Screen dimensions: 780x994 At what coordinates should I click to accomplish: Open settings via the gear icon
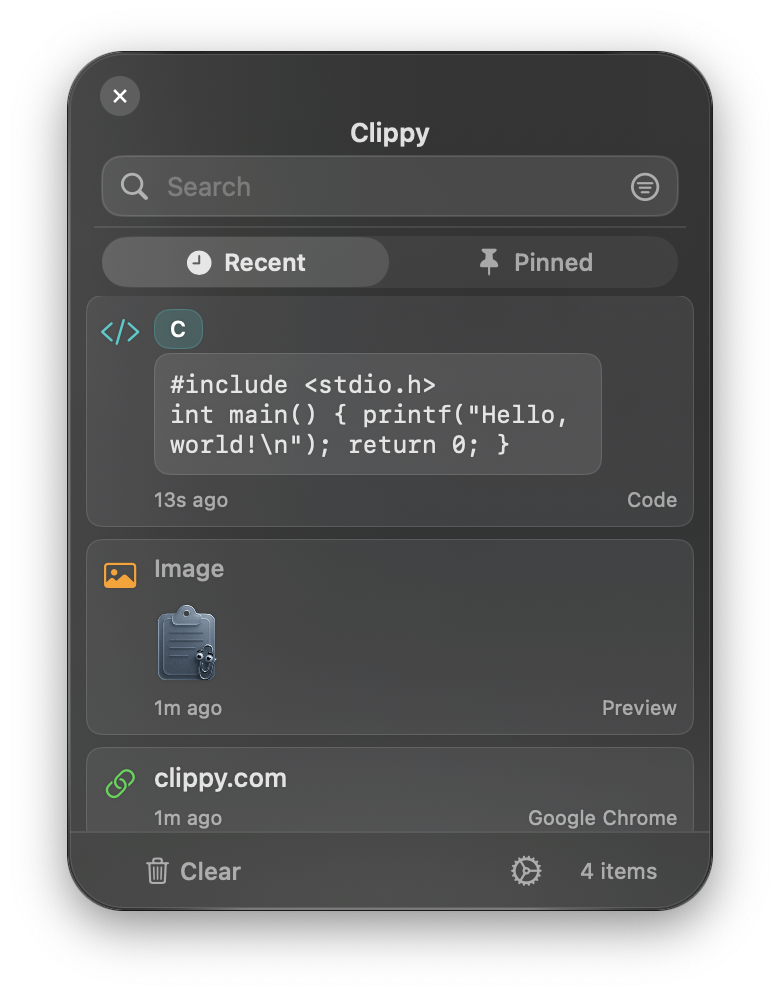[x=526, y=871]
